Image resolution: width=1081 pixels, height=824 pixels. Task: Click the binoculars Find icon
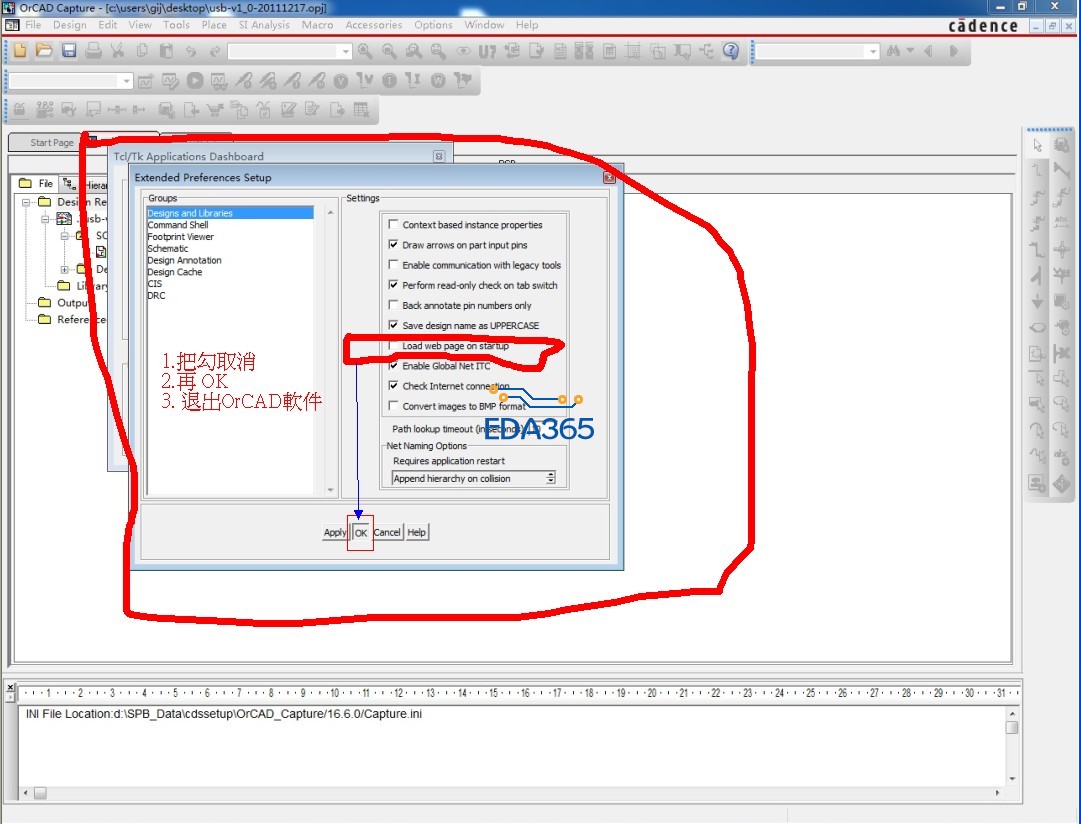894,51
